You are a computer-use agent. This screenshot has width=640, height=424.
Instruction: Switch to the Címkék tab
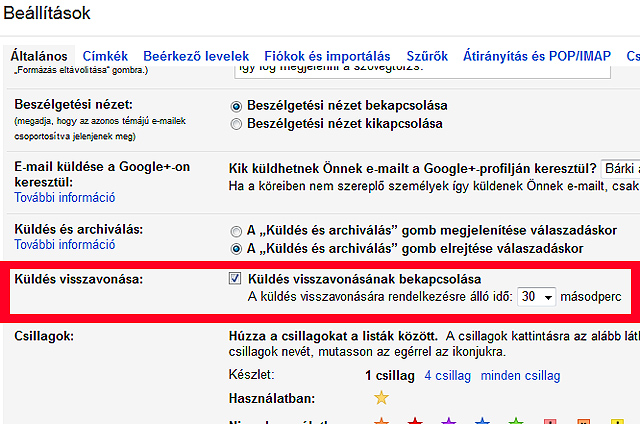click(x=105, y=56)
